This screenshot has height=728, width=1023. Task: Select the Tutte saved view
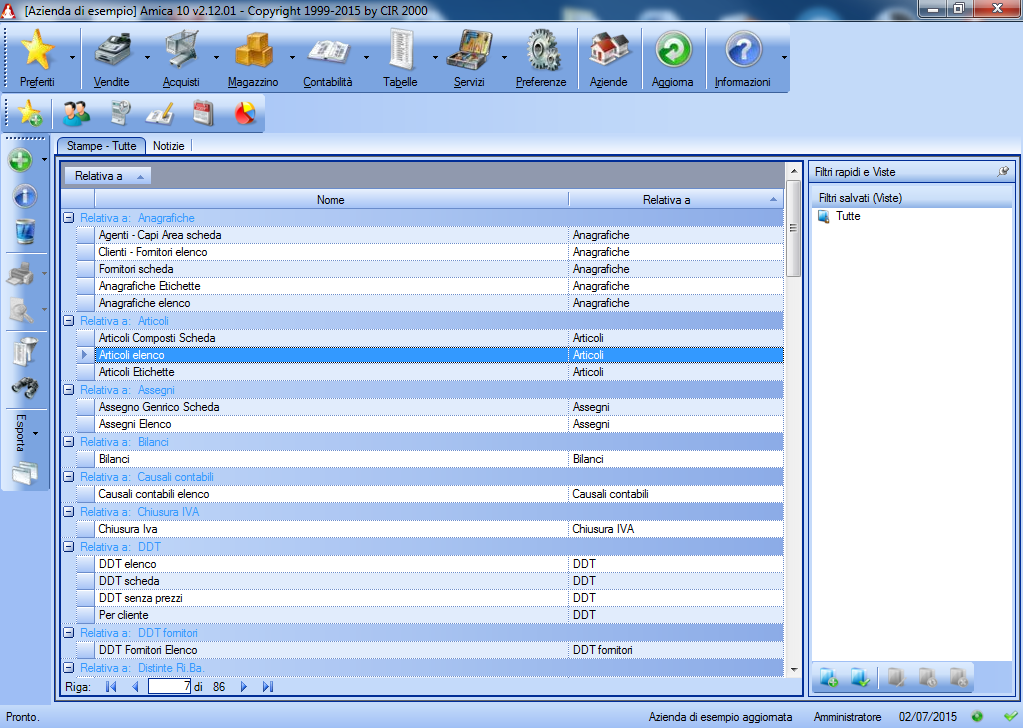pyautogui.click(x=848, y=216)
